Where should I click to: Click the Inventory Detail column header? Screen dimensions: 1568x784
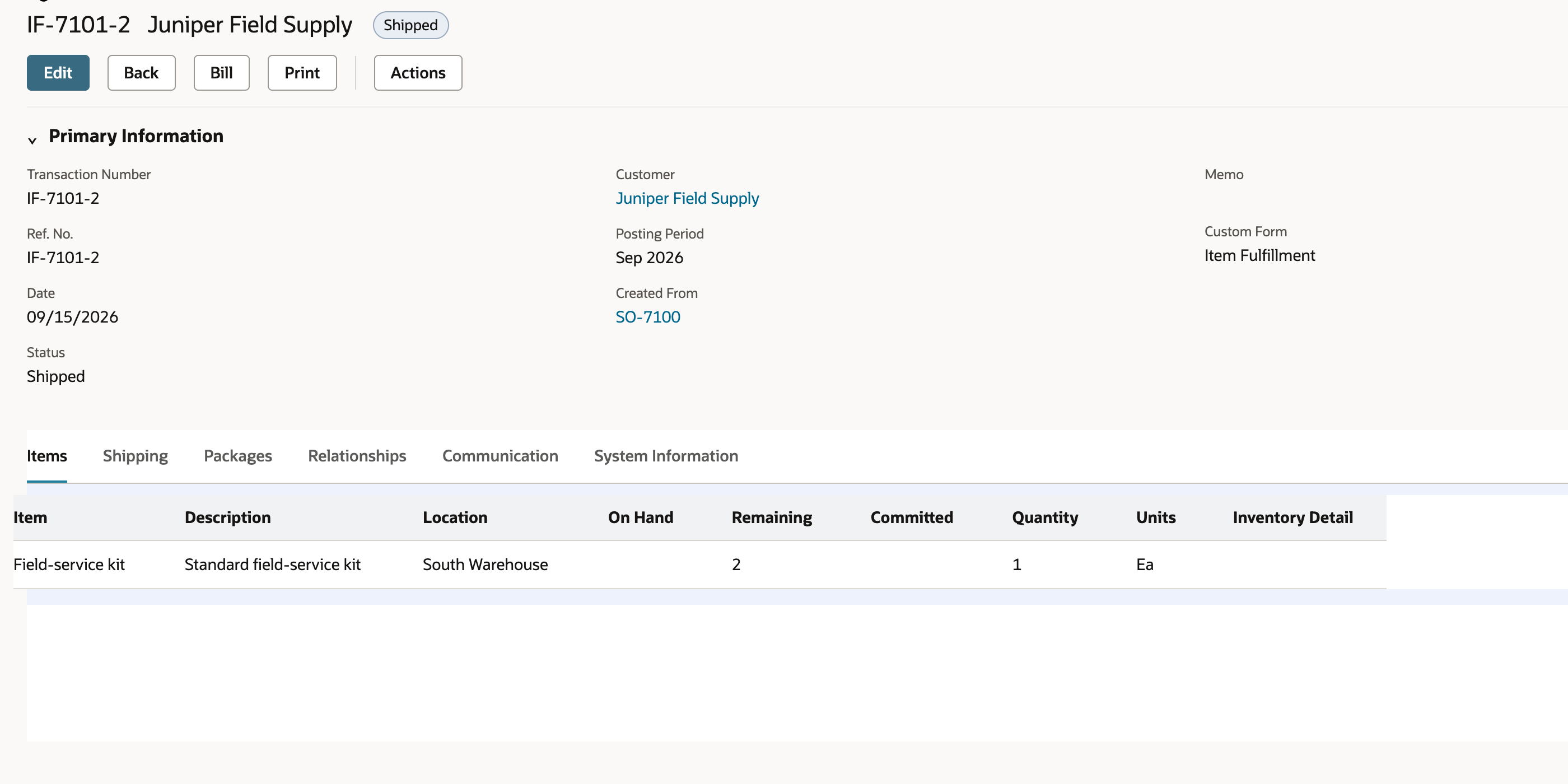1292,517
